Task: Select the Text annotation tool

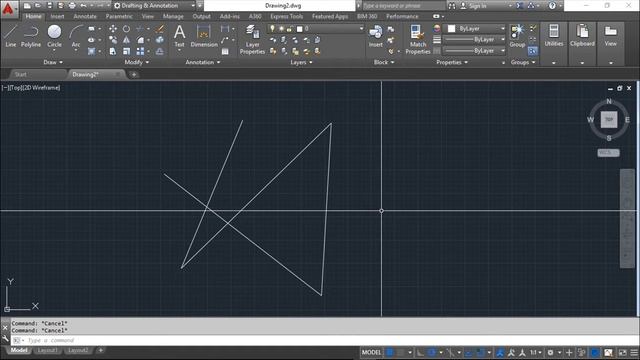Action: pos(180,36)
